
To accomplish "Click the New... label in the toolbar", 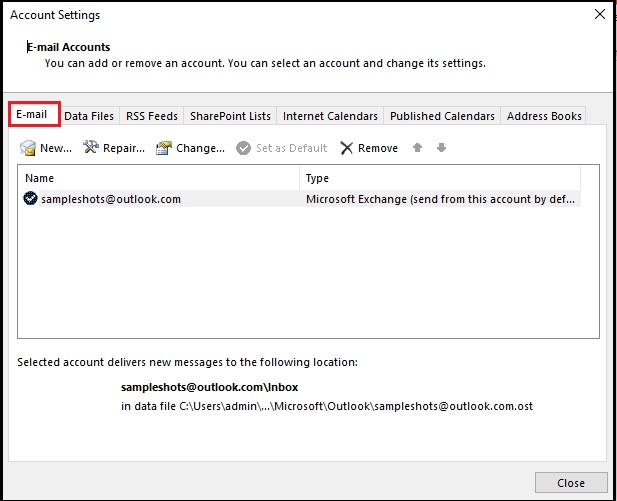I will point(56,148).
